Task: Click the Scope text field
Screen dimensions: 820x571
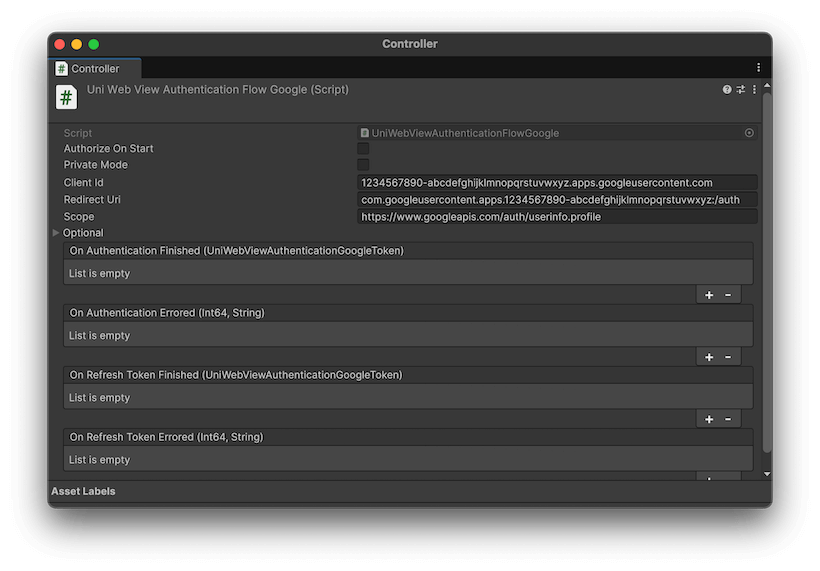Action: 557,217
